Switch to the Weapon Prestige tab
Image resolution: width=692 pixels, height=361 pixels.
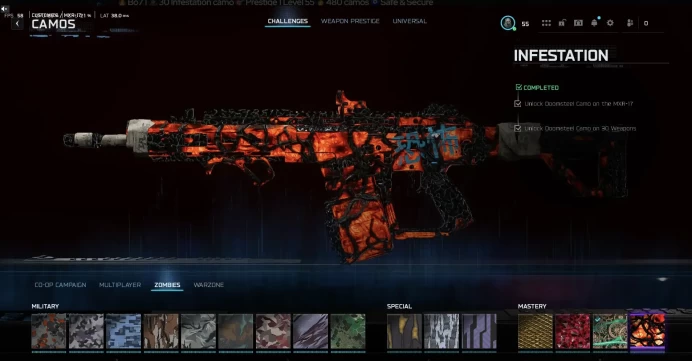click(350, 21)
